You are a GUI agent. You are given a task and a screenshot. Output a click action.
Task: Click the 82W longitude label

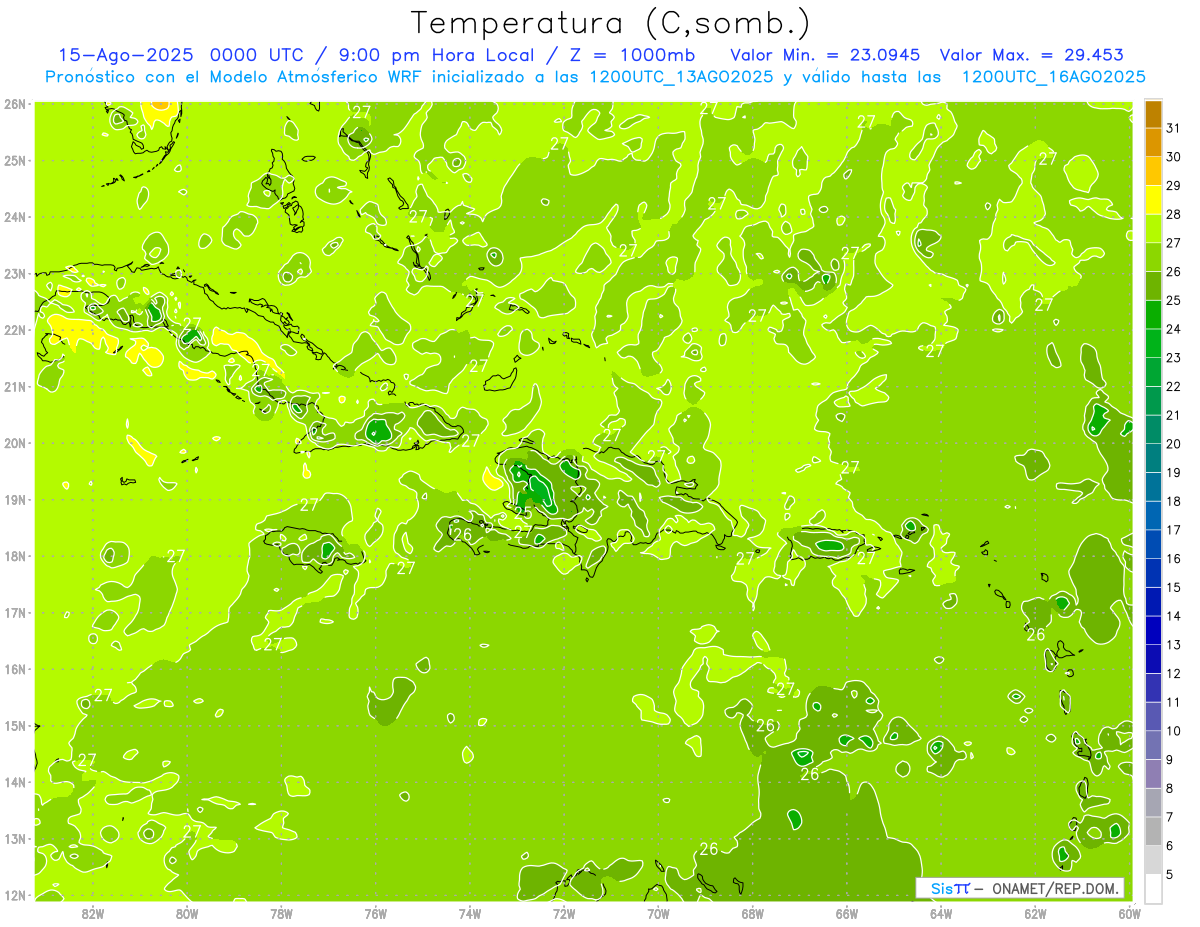tap(93, 913)
